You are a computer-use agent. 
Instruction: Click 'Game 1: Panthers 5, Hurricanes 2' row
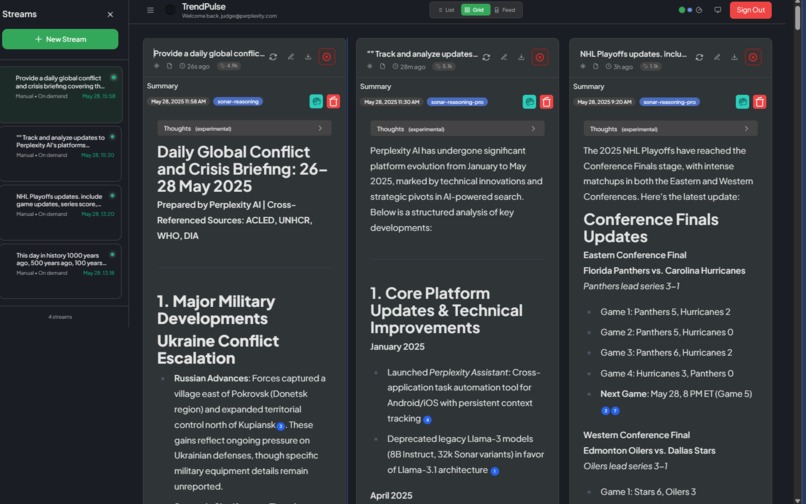pyautogui.click(x=665, y=312)
